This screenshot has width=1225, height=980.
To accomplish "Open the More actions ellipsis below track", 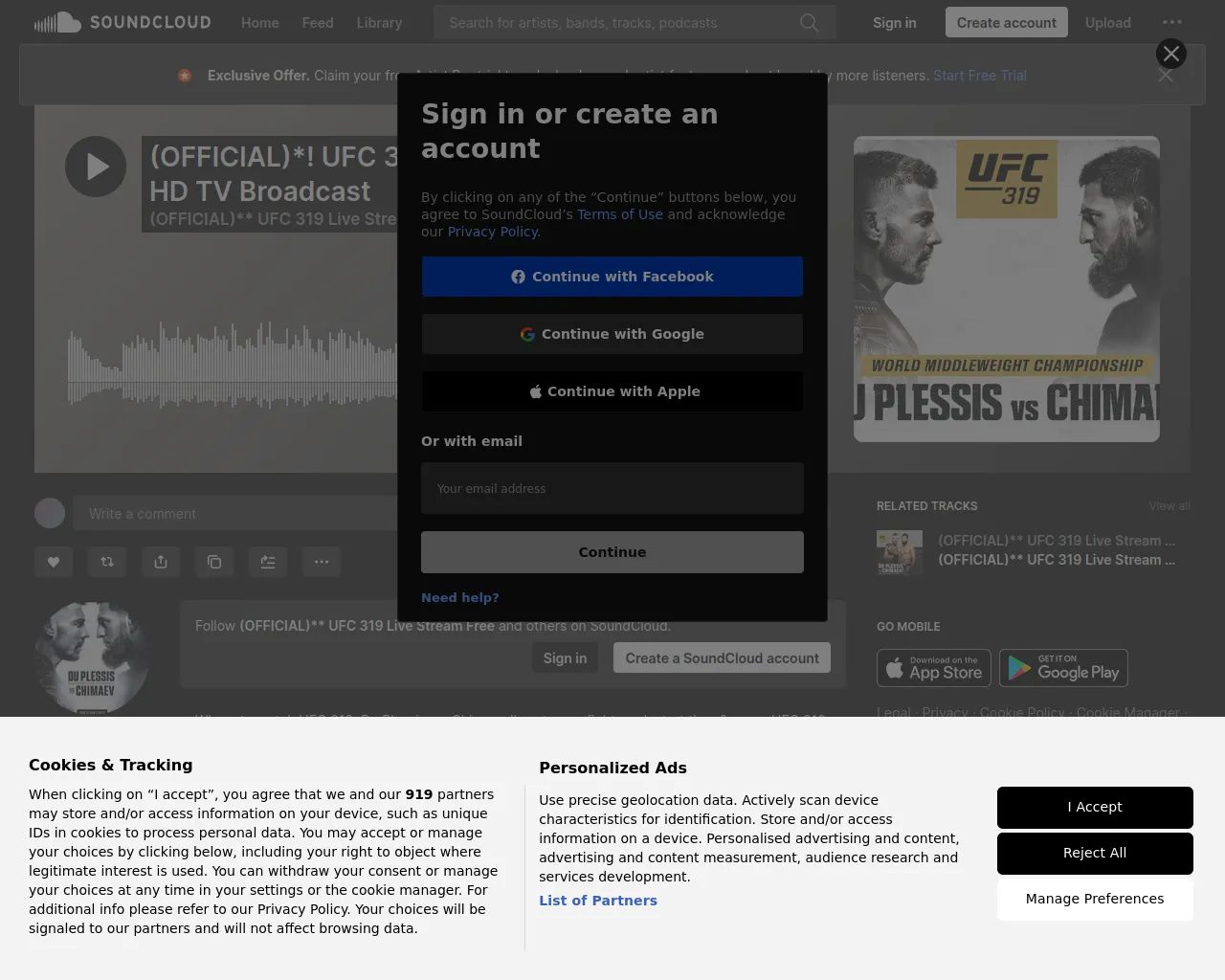I will [322, 562].
